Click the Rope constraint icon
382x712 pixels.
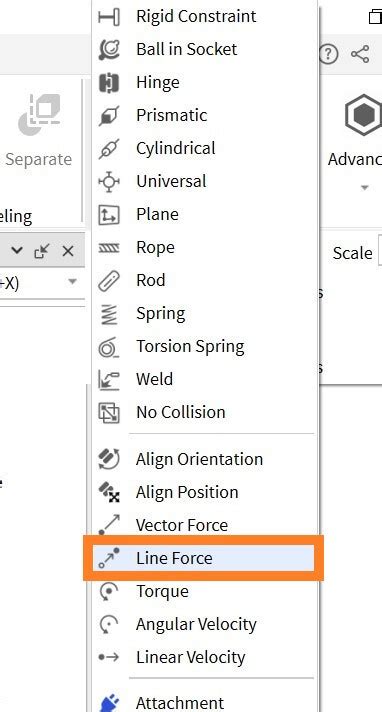[109, 248]
